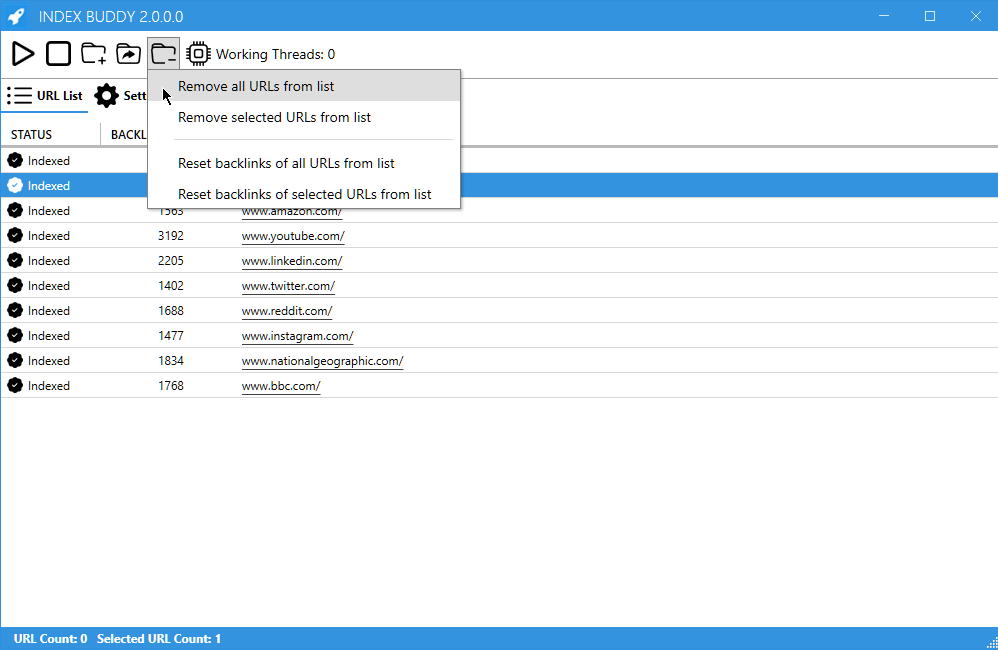
Task: Click the import URLs folder-arrow icon
Action: click(128, 53)
